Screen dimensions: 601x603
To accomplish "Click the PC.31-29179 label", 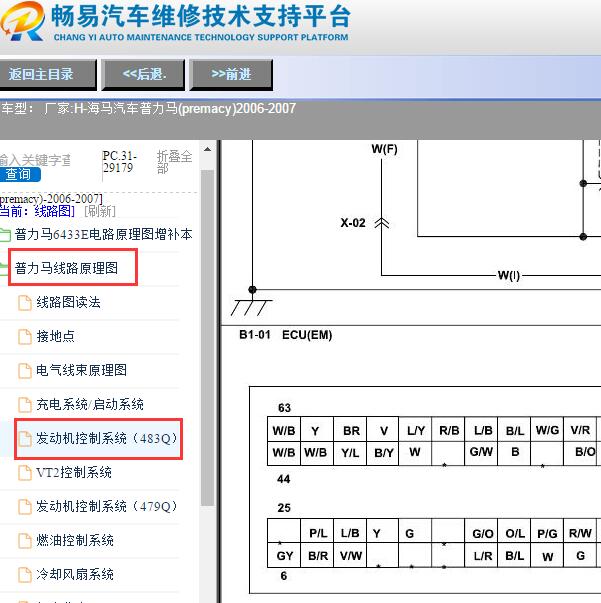I will pyautogui.click(x=119, y=162).
